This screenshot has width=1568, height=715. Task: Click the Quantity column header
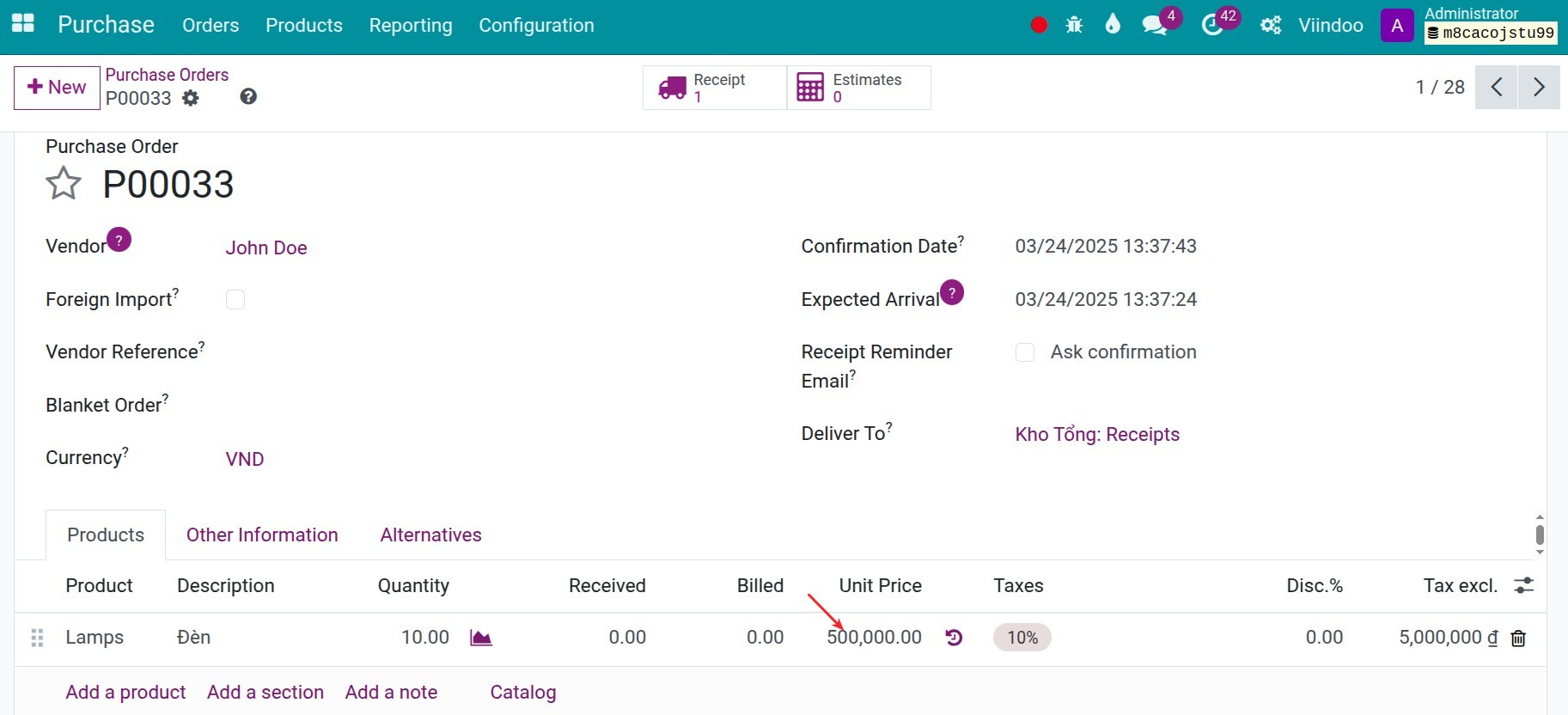point(413,585)
